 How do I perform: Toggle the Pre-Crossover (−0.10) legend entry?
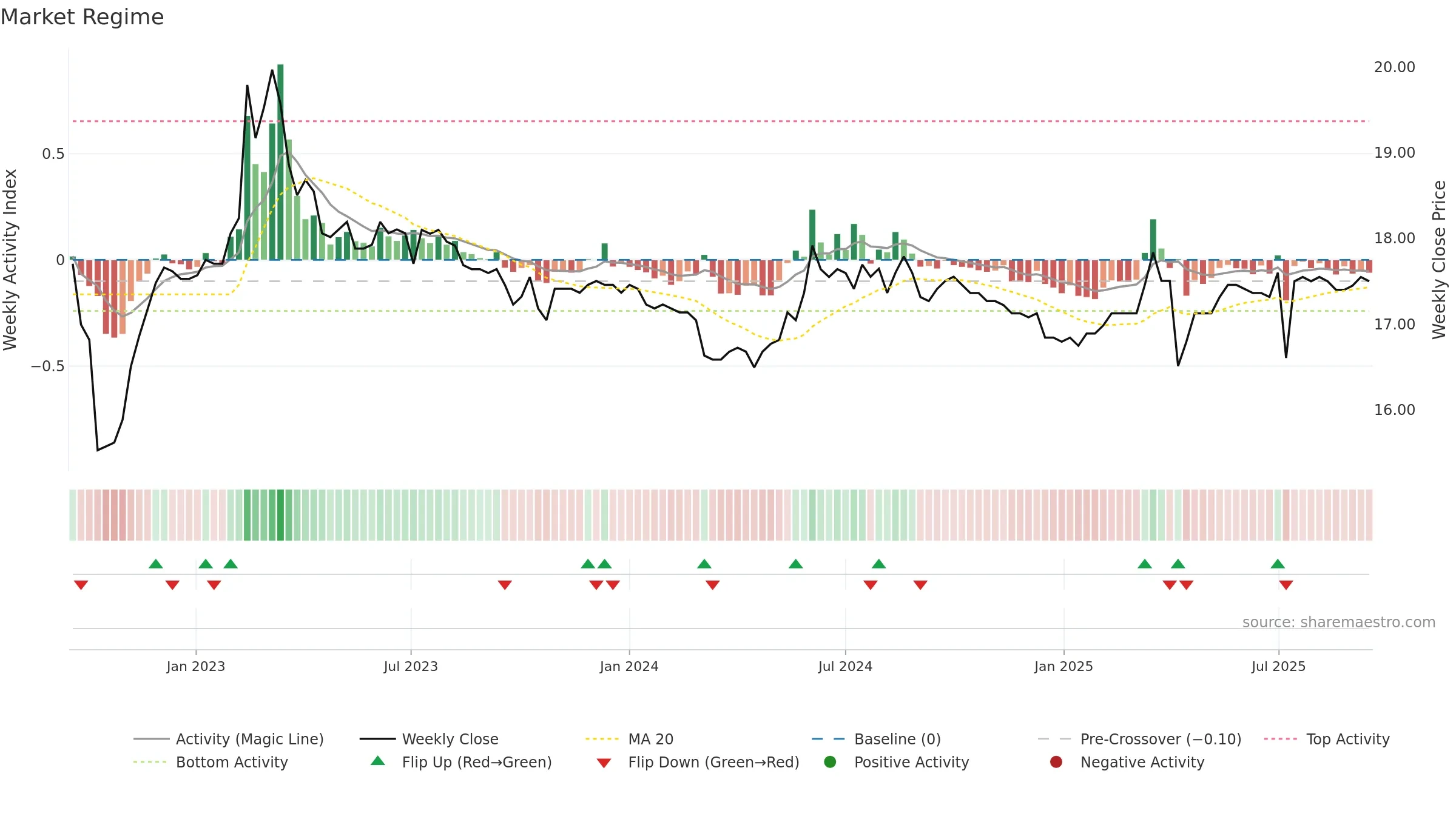(x=1139, y=739)
